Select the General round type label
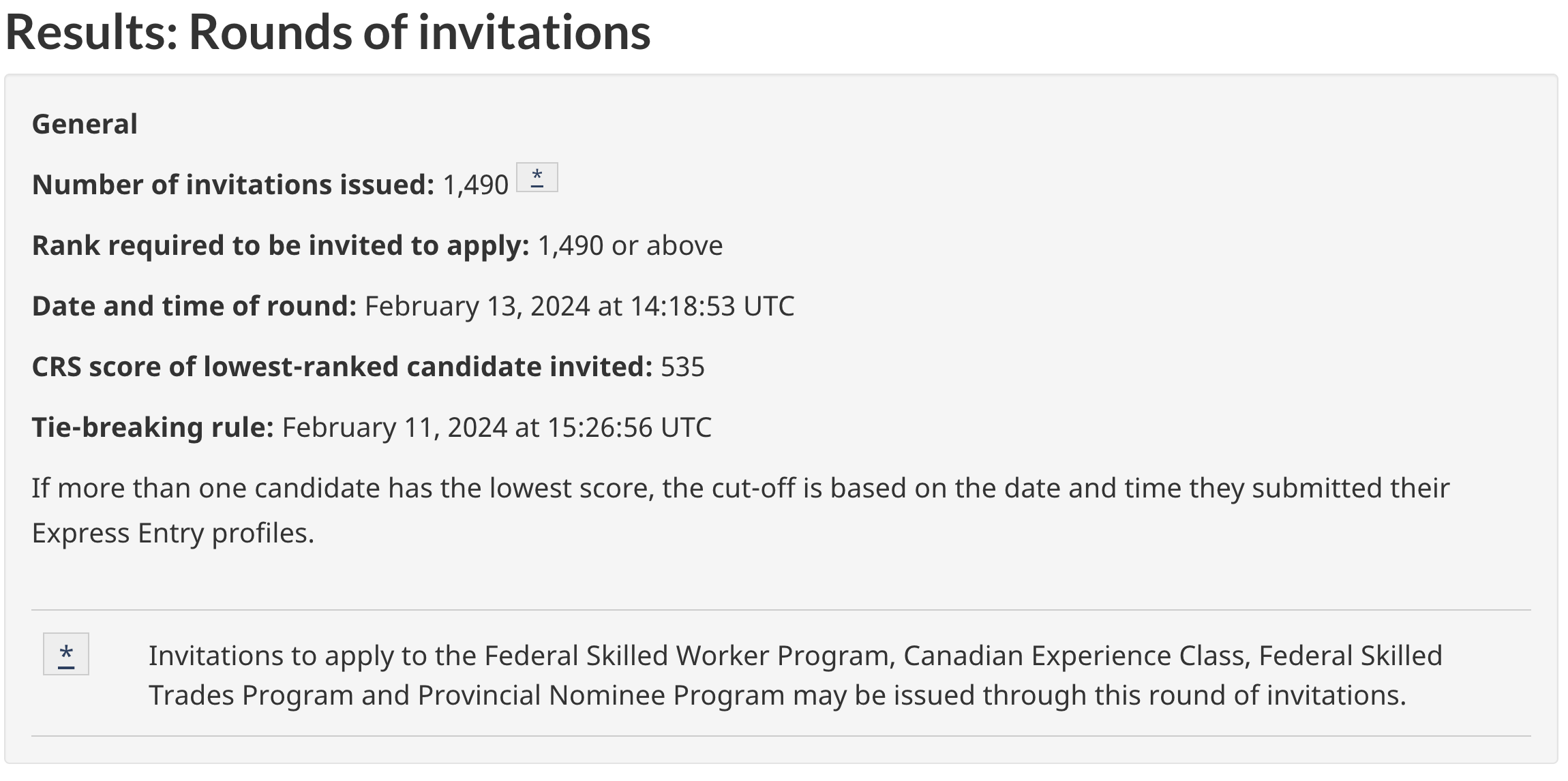Viewport: 1568px width, 781px height. point(85,124)
